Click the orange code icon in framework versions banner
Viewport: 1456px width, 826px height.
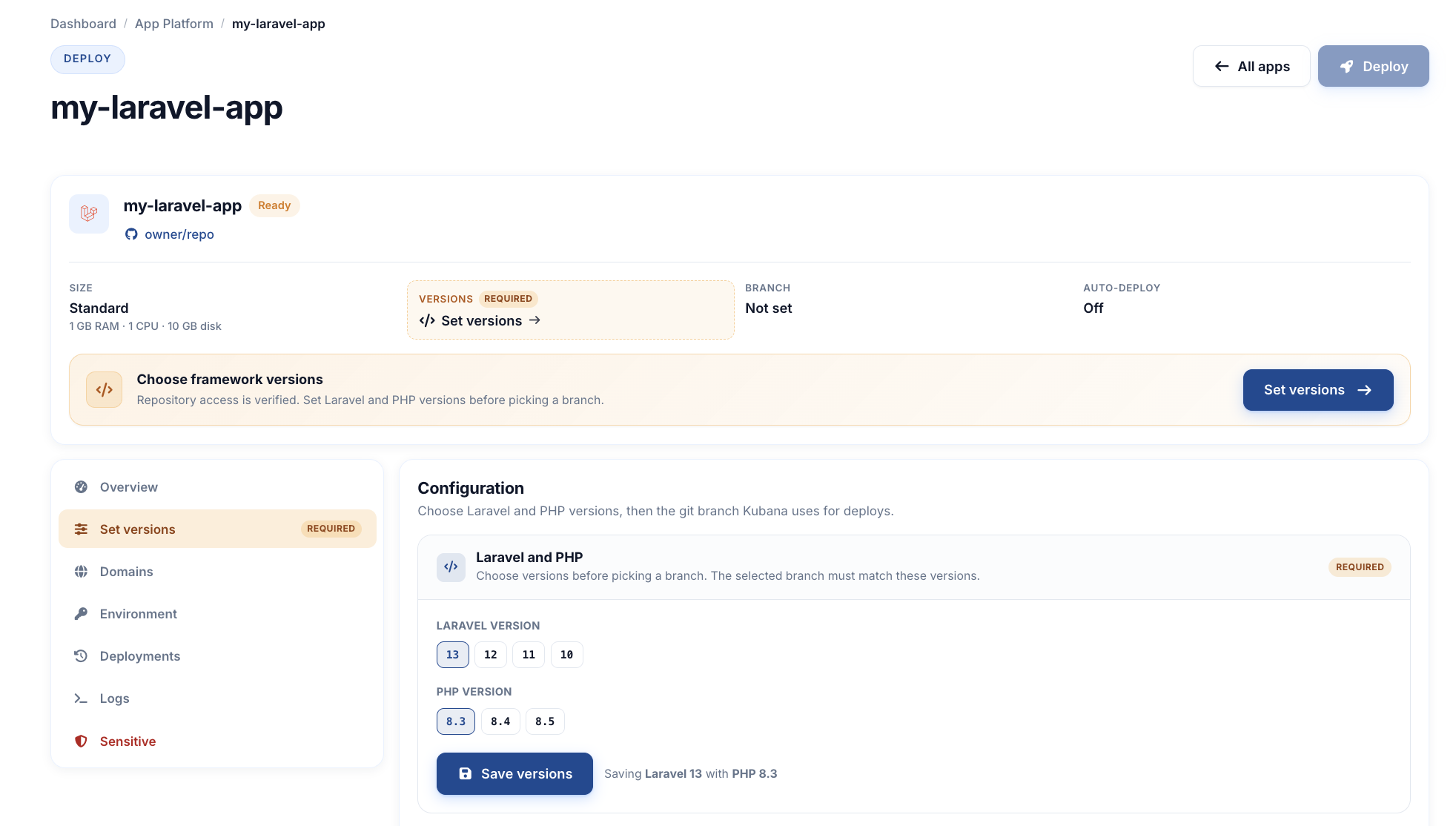click(105, 389)
